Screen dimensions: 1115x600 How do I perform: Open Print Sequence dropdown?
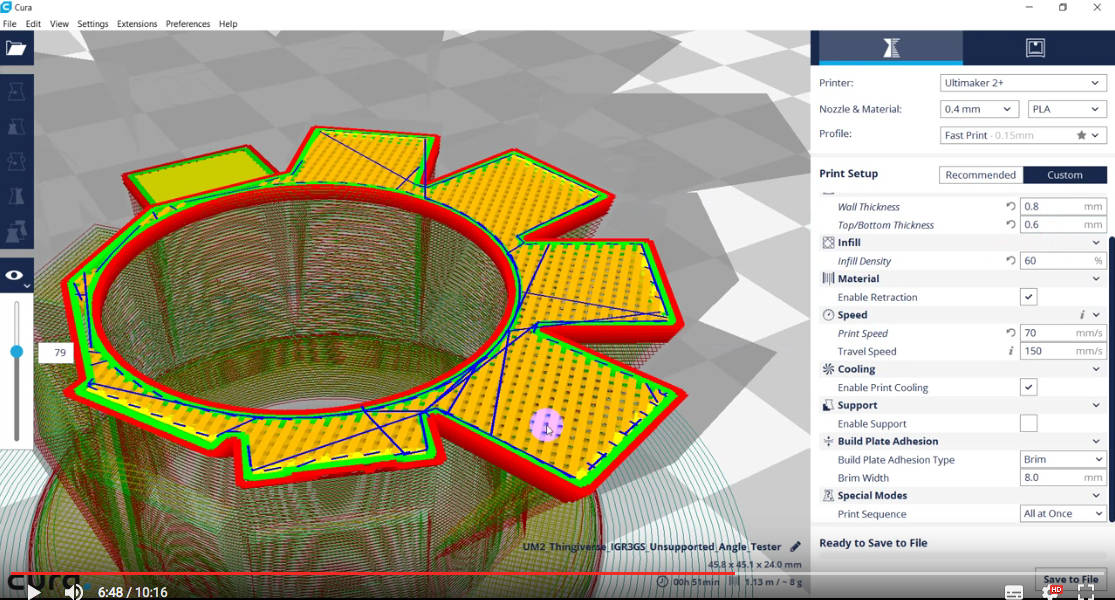click(x=1062, y=513)
